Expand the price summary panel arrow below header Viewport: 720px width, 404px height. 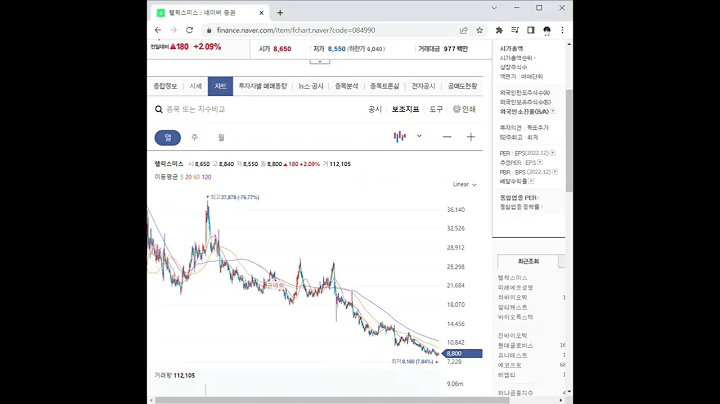[320, 61]
